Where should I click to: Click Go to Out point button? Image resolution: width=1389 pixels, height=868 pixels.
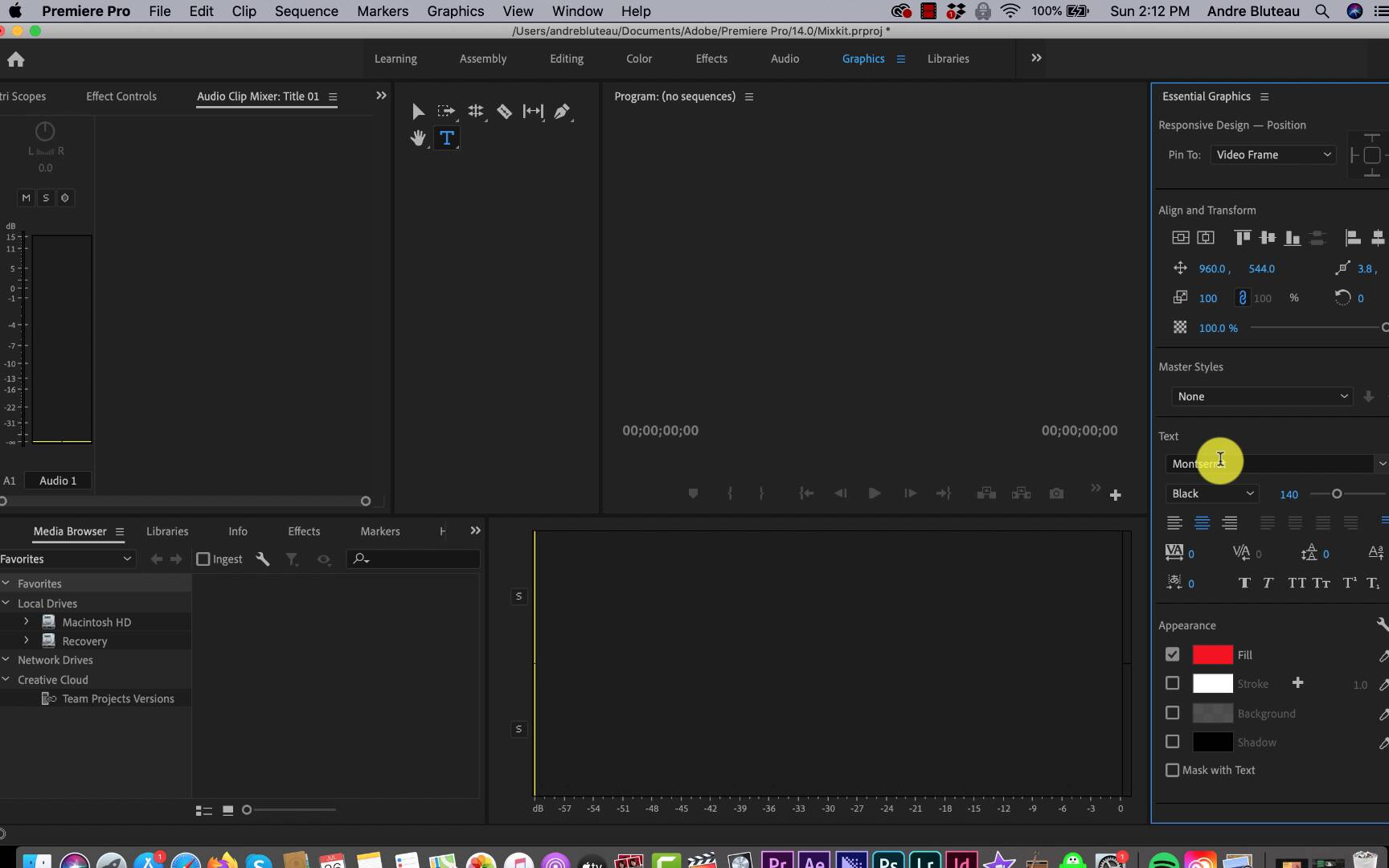(x=944, y=493)
